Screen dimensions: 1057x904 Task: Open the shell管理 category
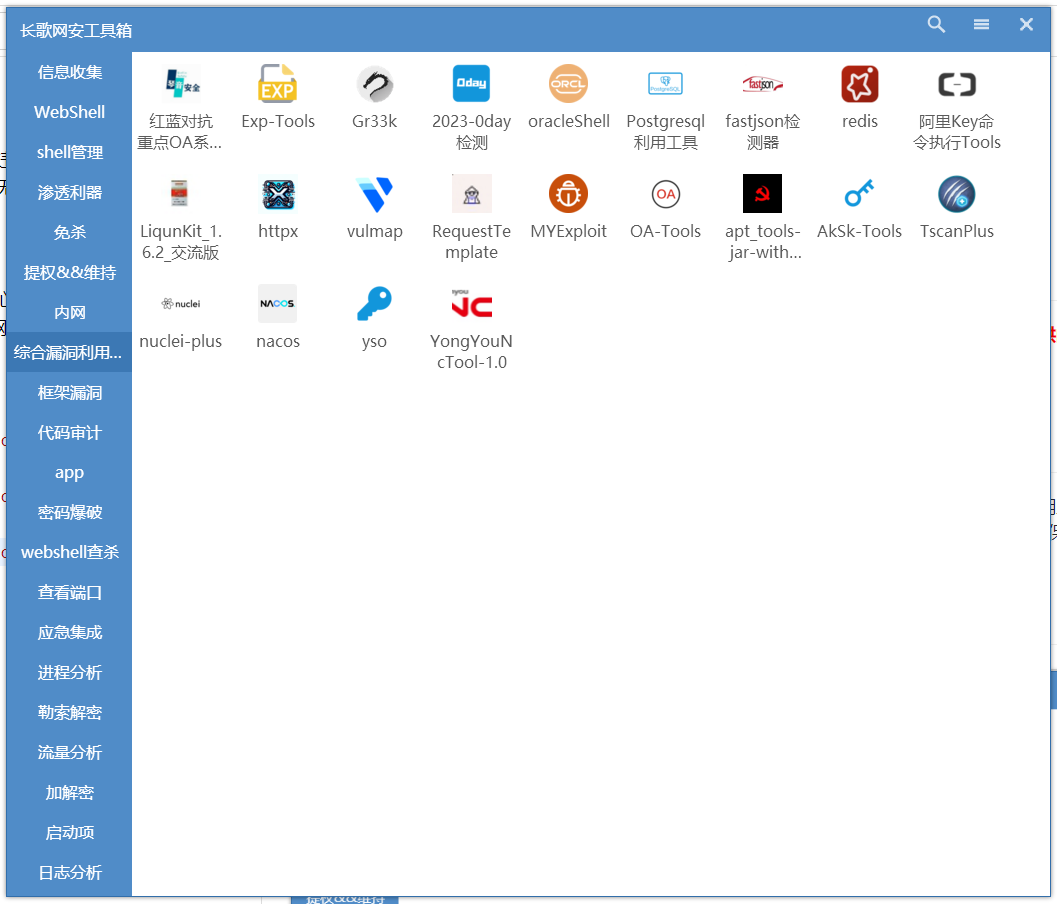[x=69, y=152]
